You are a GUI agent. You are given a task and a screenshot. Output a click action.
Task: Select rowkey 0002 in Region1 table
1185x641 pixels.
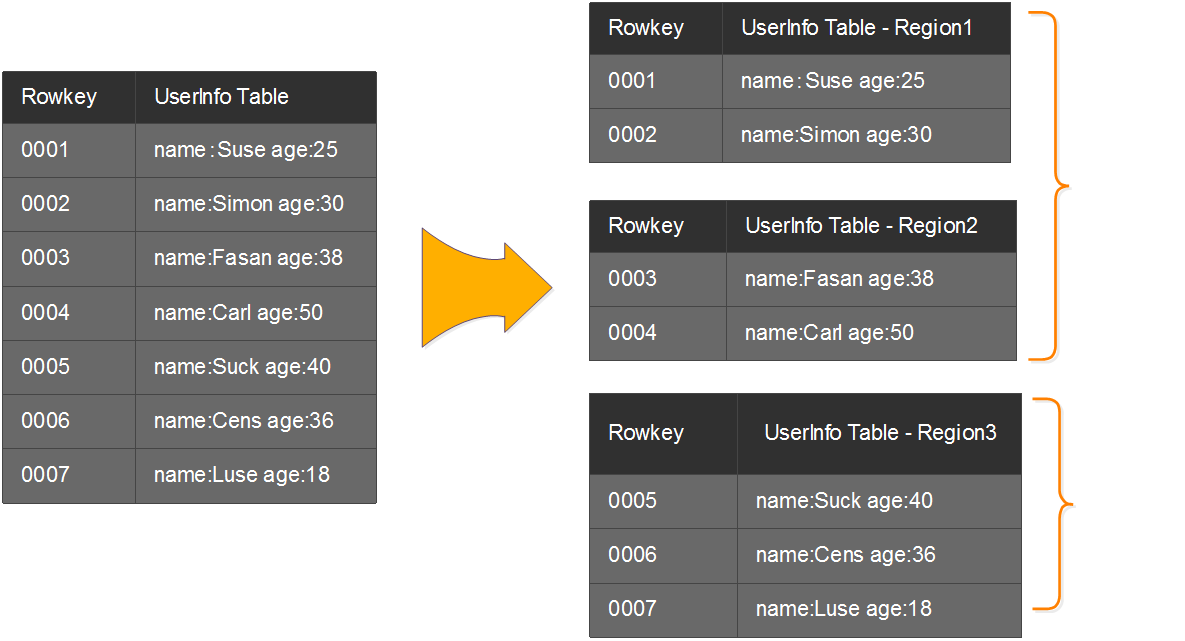[632, 135]
